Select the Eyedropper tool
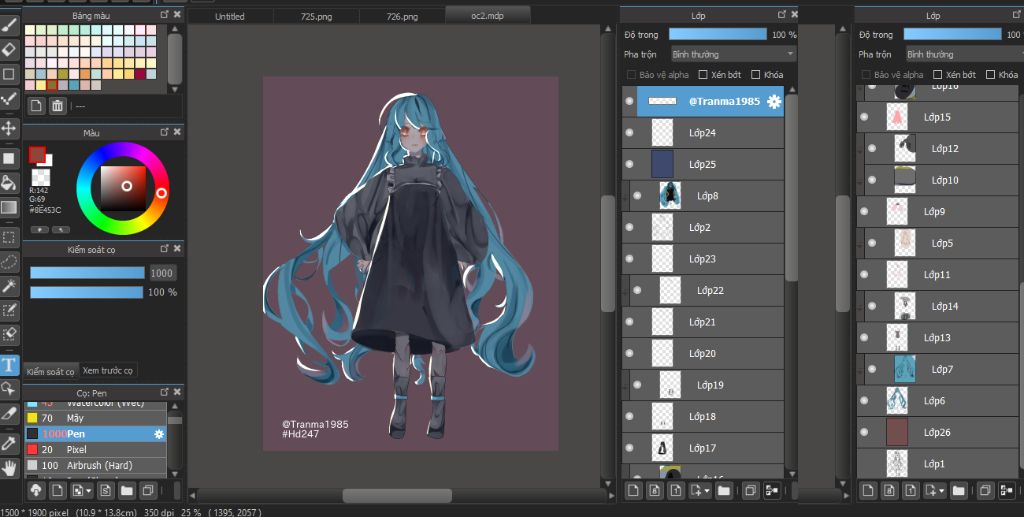1024x517 pixels. (9, 444)
